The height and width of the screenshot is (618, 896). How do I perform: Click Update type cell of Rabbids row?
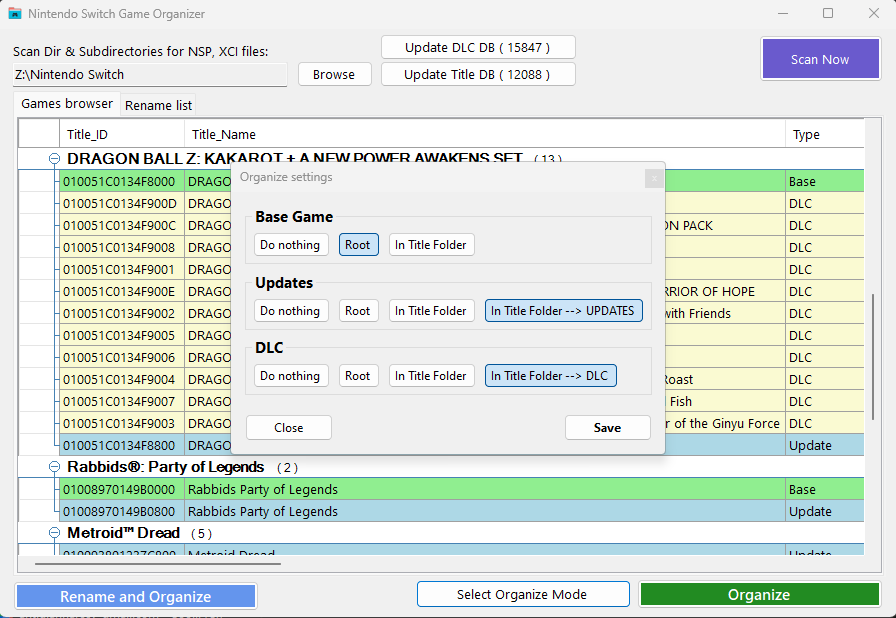(825, 511)
